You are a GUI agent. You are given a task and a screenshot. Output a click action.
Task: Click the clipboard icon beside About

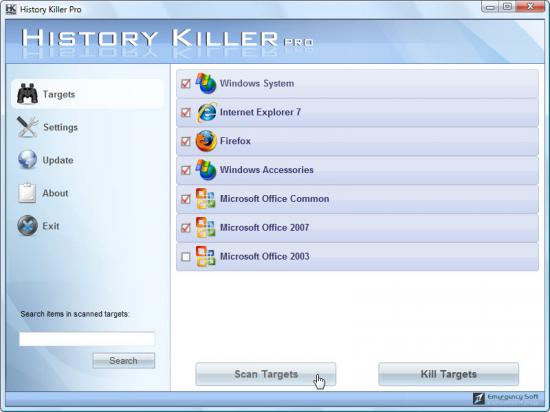point(27,193)
